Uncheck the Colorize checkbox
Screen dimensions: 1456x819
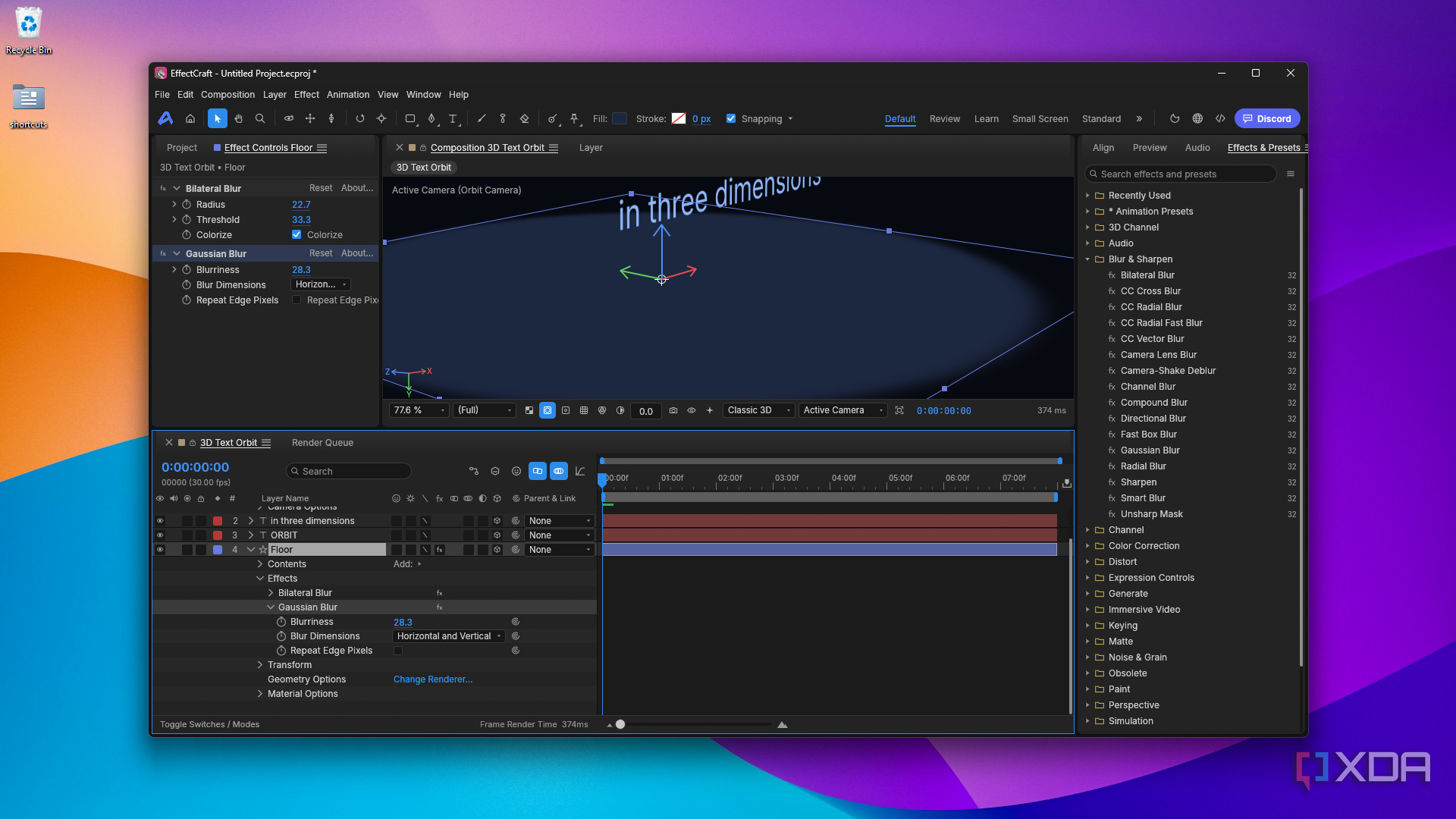tap(297, 235)
